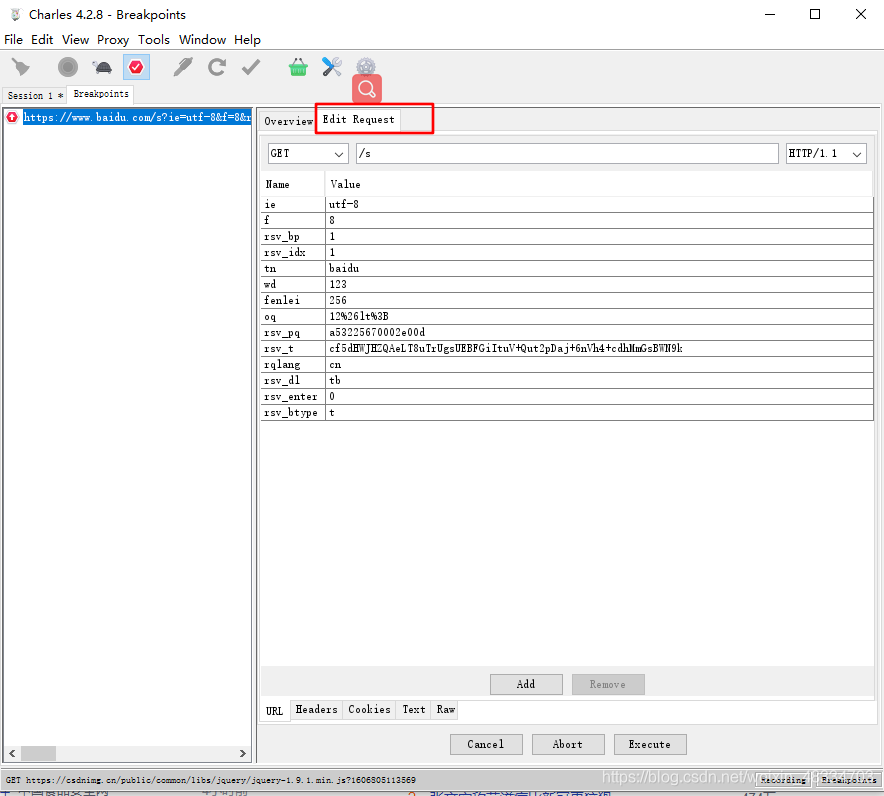This screenshot has height=796, width=884.
Task: Open the Tools menu
Action: click(154, 40)
